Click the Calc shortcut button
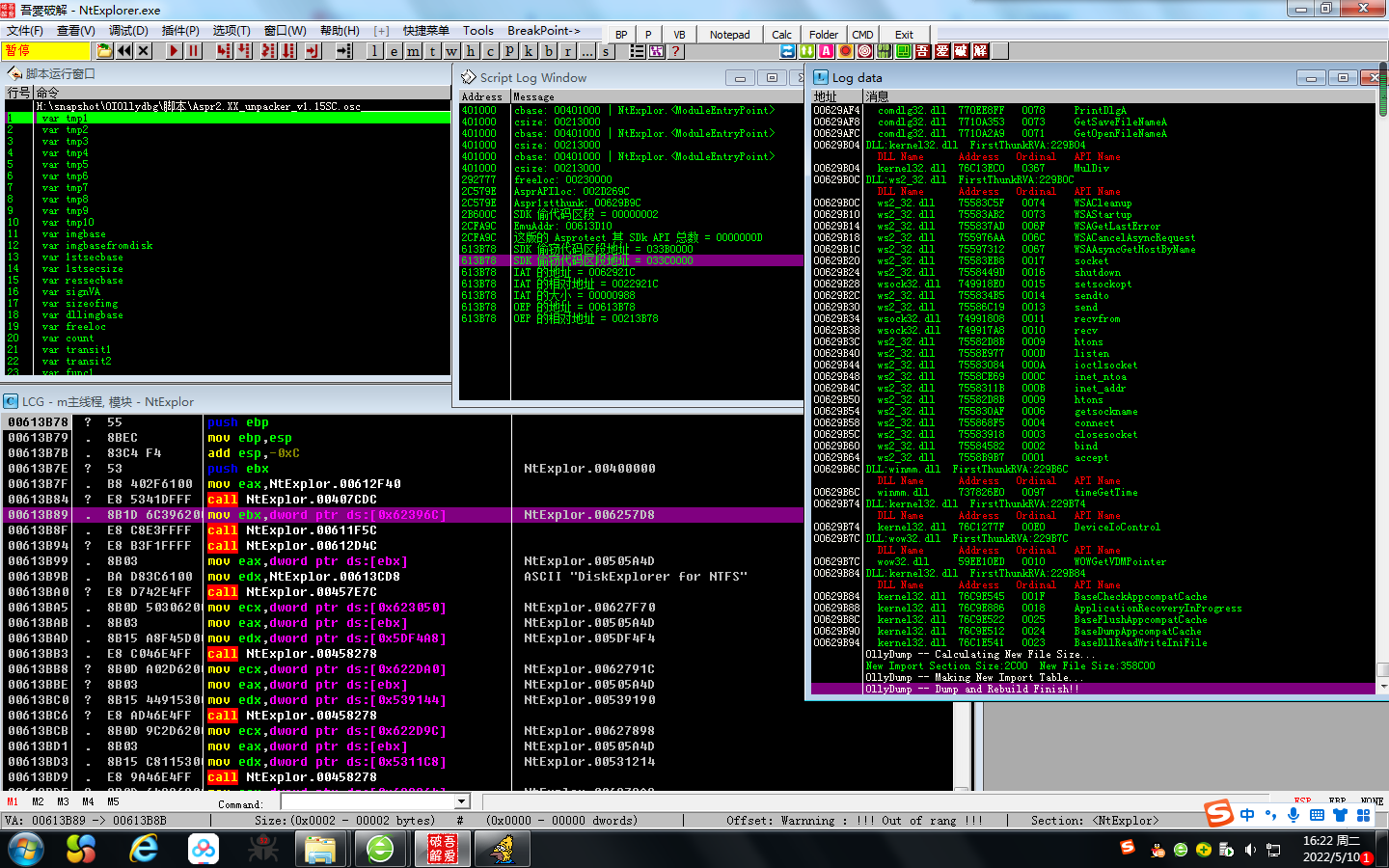The height and width of the screenshot is (868, 1389). click(781, 35)
